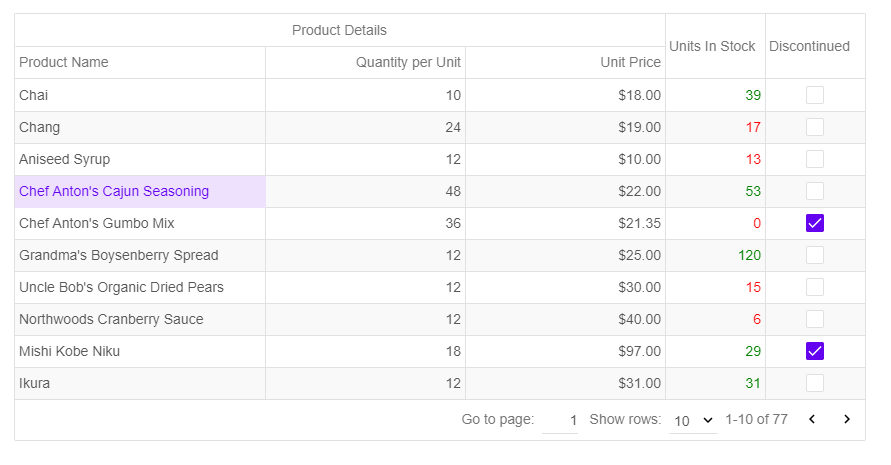Sort by Product Name column header
The image size is (891, 465).
pos(64,62)
